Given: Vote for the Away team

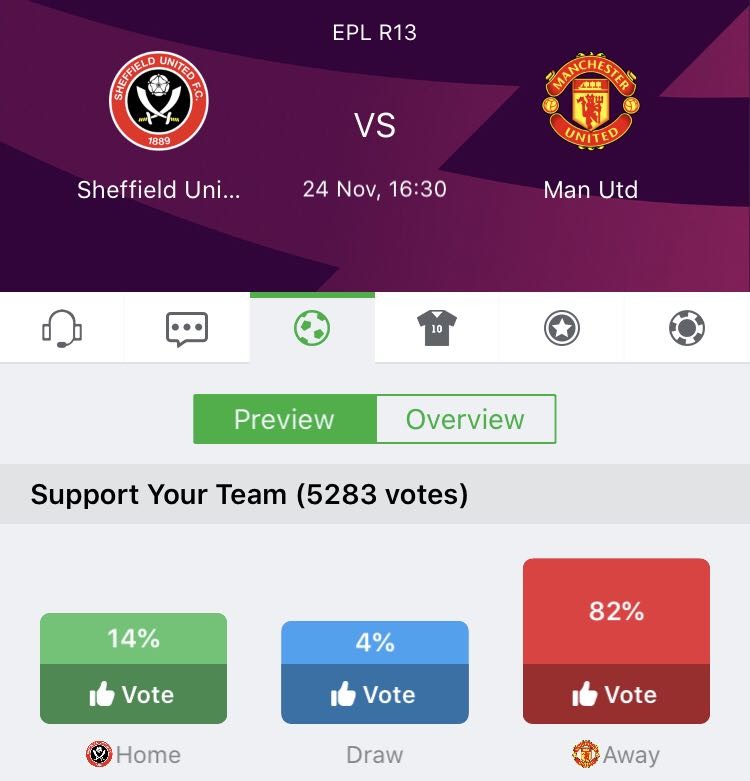Looking at the screenshot, I should point(616,695).
